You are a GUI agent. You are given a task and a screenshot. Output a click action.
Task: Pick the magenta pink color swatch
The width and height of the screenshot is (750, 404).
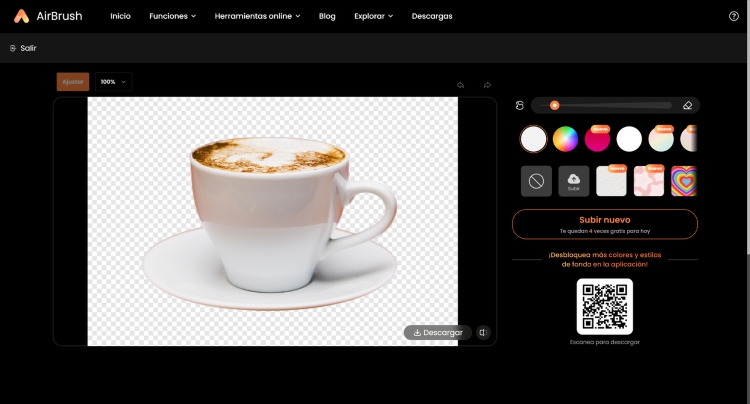pyautogui.click(x=597, y=139)
